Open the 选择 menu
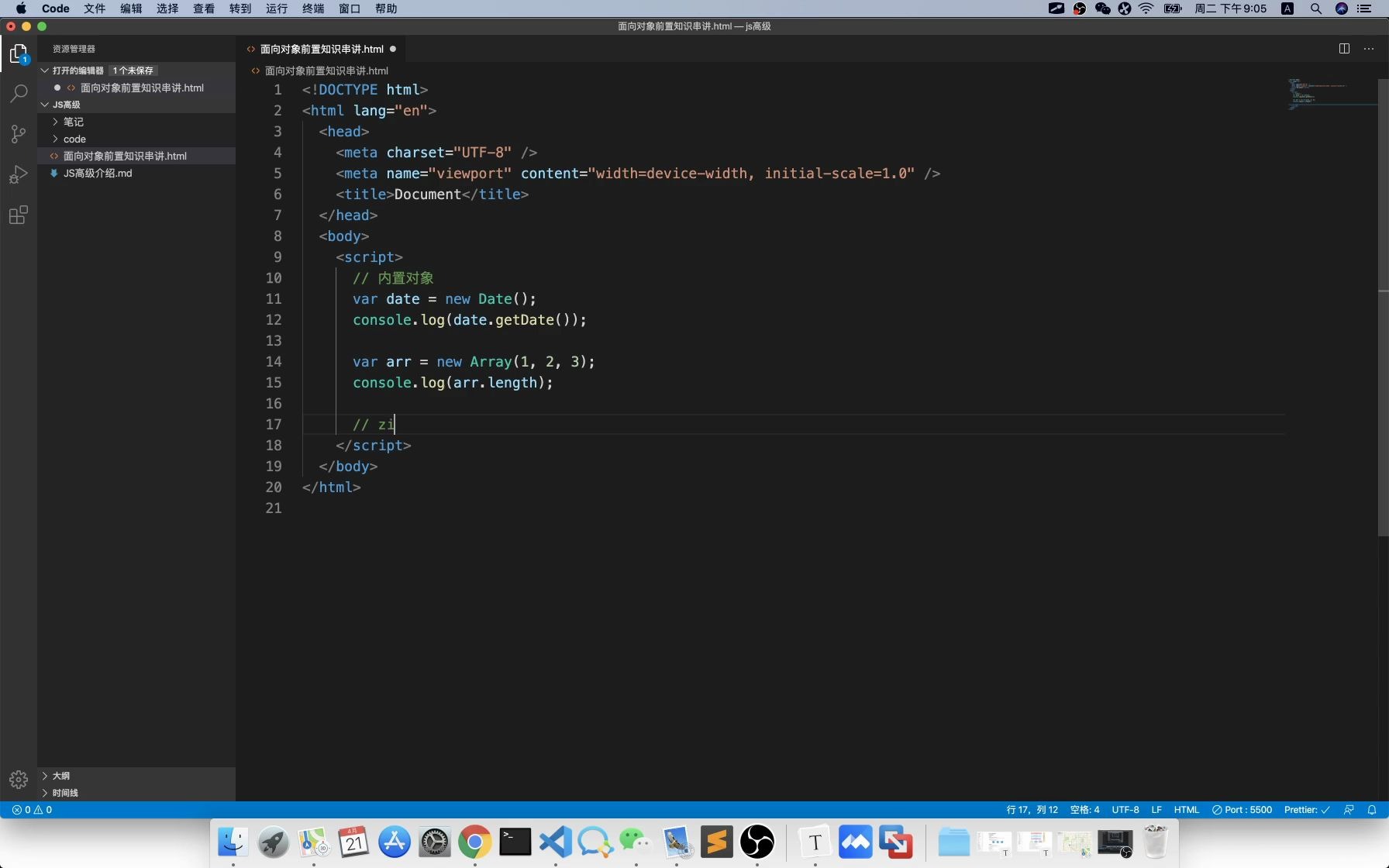This screenshot has height=868, width=1389. pyautogui.click(x=167, y=9)
